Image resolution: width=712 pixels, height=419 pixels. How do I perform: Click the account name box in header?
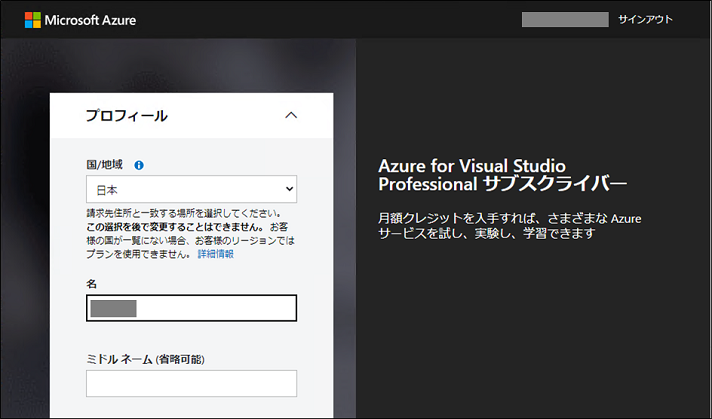565,20
